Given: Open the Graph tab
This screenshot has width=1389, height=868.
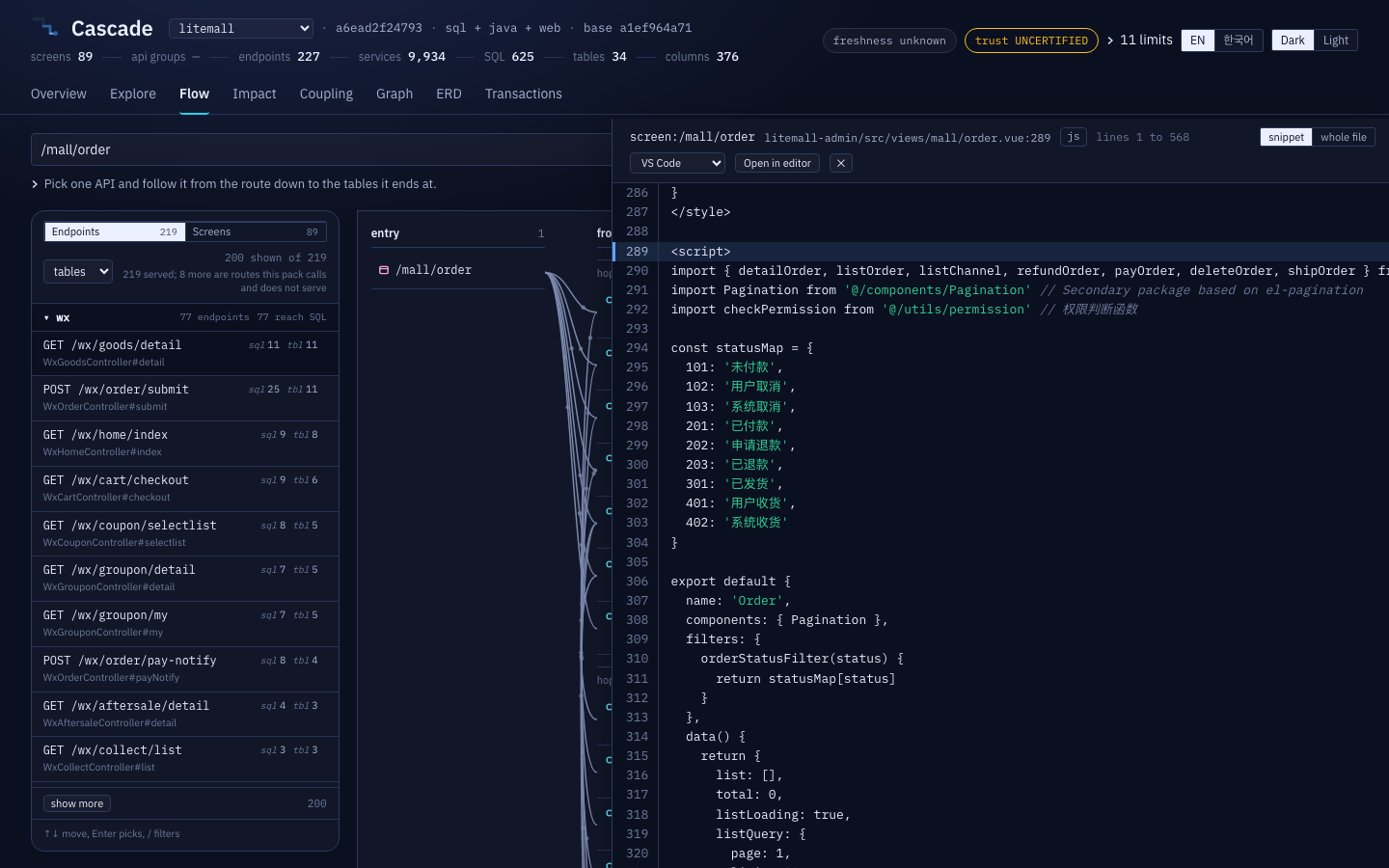Looking at the screenshot, I should pyautogui.click(x=395, y=94).
